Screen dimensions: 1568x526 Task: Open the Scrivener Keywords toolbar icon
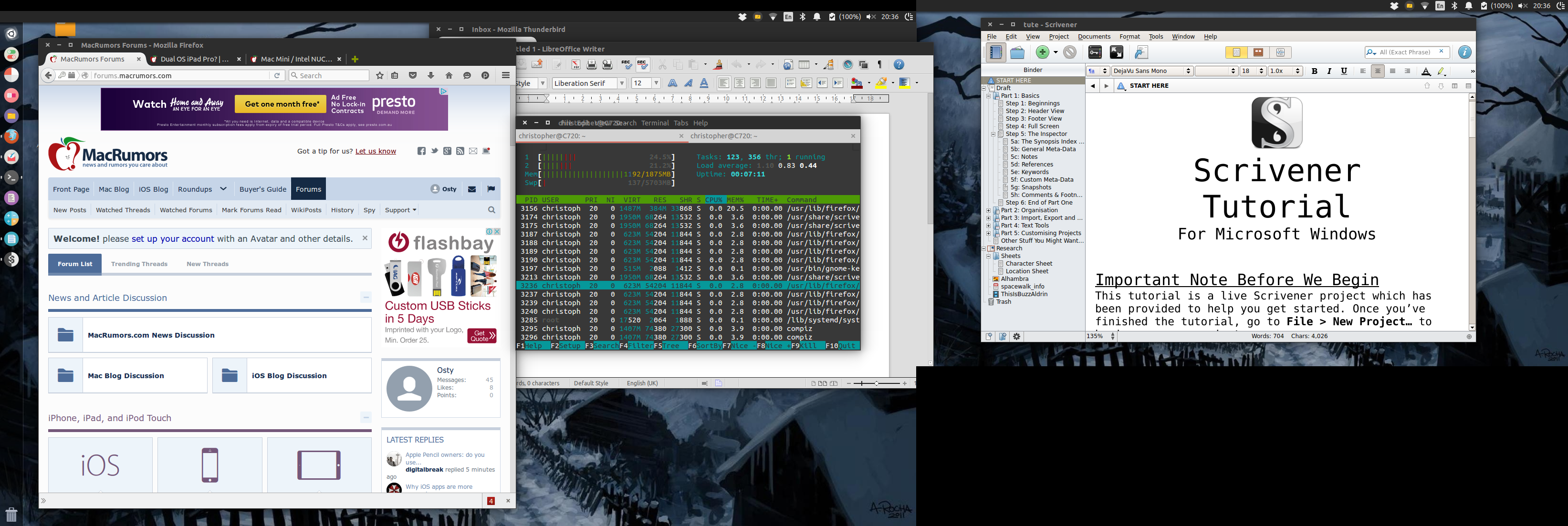(x=1095, y=53)
